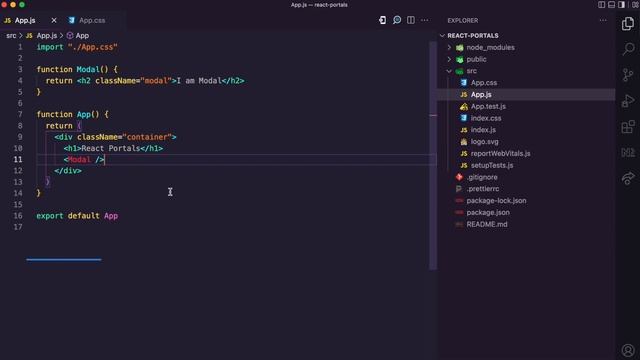Toggle primary sidebar layout icon in title bar

click(x=602, y=4)
